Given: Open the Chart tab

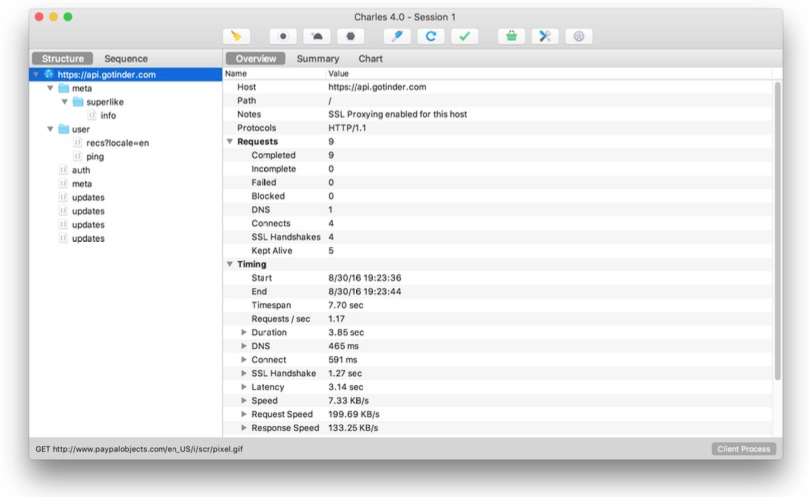Looking at the screenshot, I should (x=370, y=59).
